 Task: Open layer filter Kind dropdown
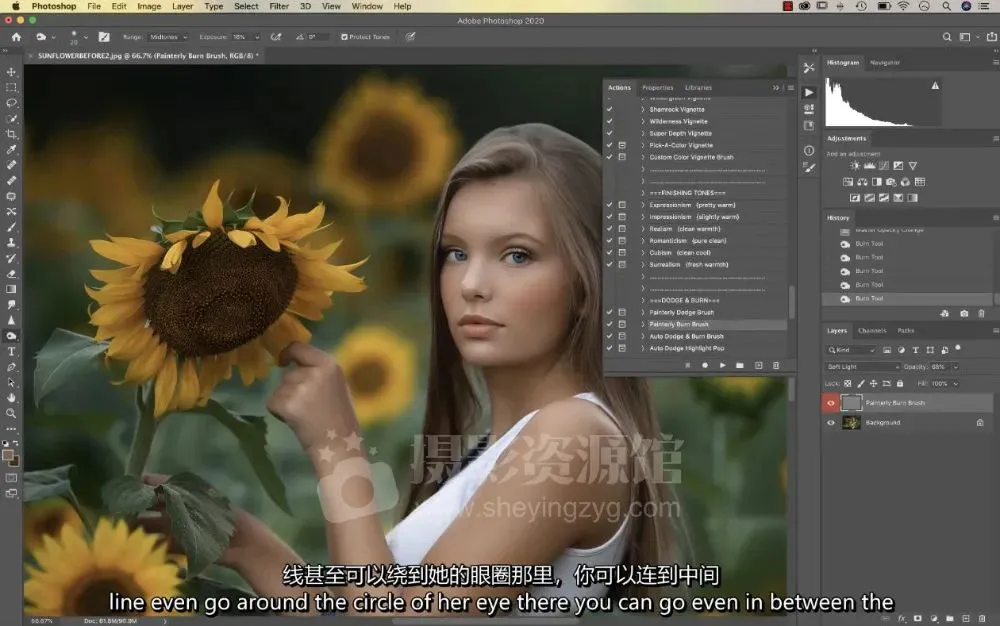[x=851, y=350]
